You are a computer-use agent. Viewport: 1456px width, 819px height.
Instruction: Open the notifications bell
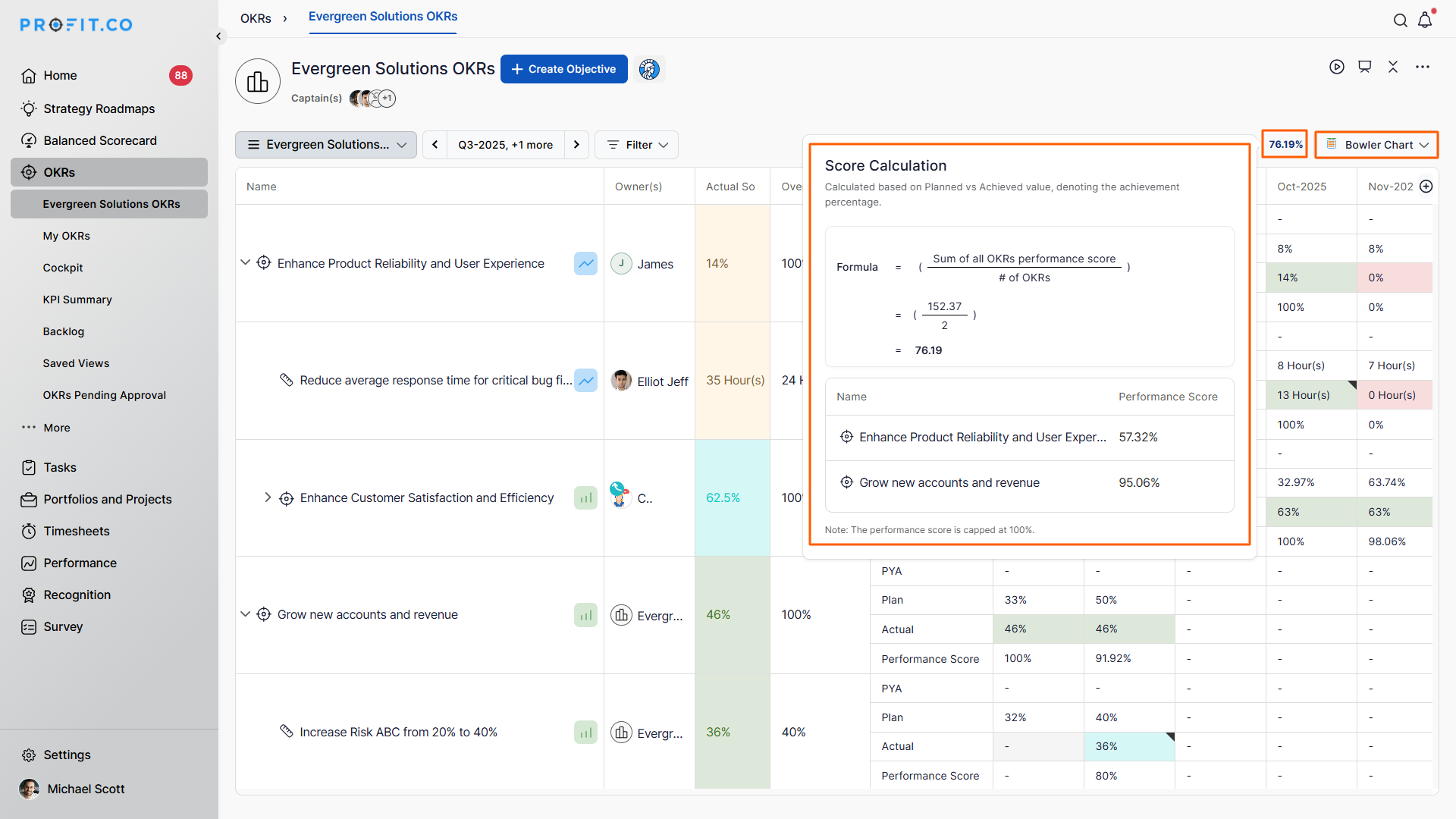pos(1425,20)
